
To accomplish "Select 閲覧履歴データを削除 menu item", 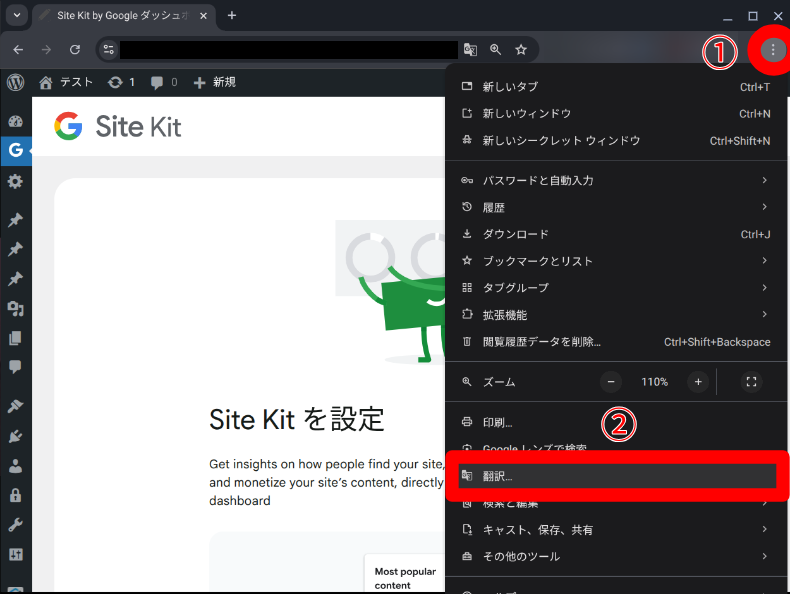I will [x=616, y=342].
